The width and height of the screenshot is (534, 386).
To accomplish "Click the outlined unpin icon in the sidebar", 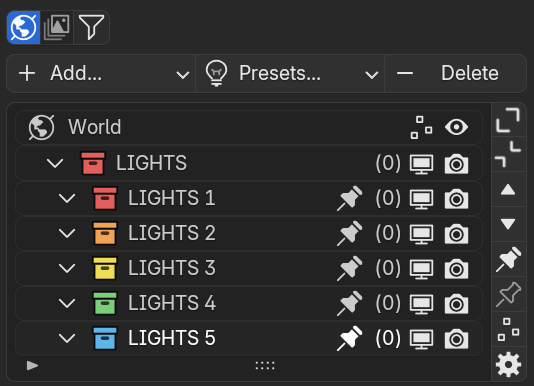I will (x=508, y=294).
